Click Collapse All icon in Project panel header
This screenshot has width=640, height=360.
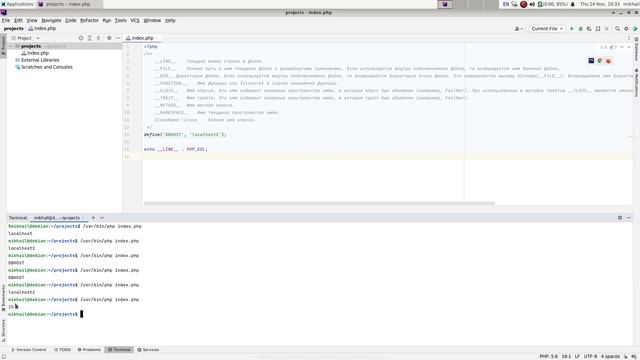click(99, 38)
